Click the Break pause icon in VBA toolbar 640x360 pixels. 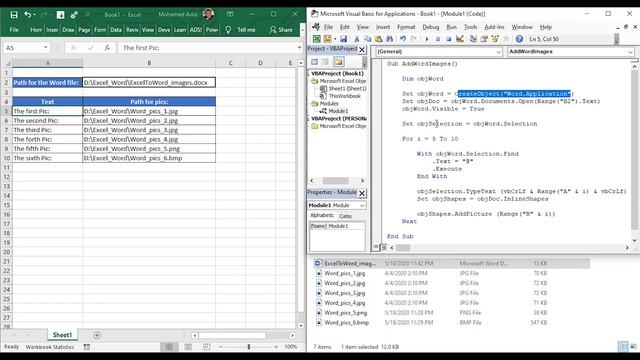pyautogui.click(x=438, y=39)
